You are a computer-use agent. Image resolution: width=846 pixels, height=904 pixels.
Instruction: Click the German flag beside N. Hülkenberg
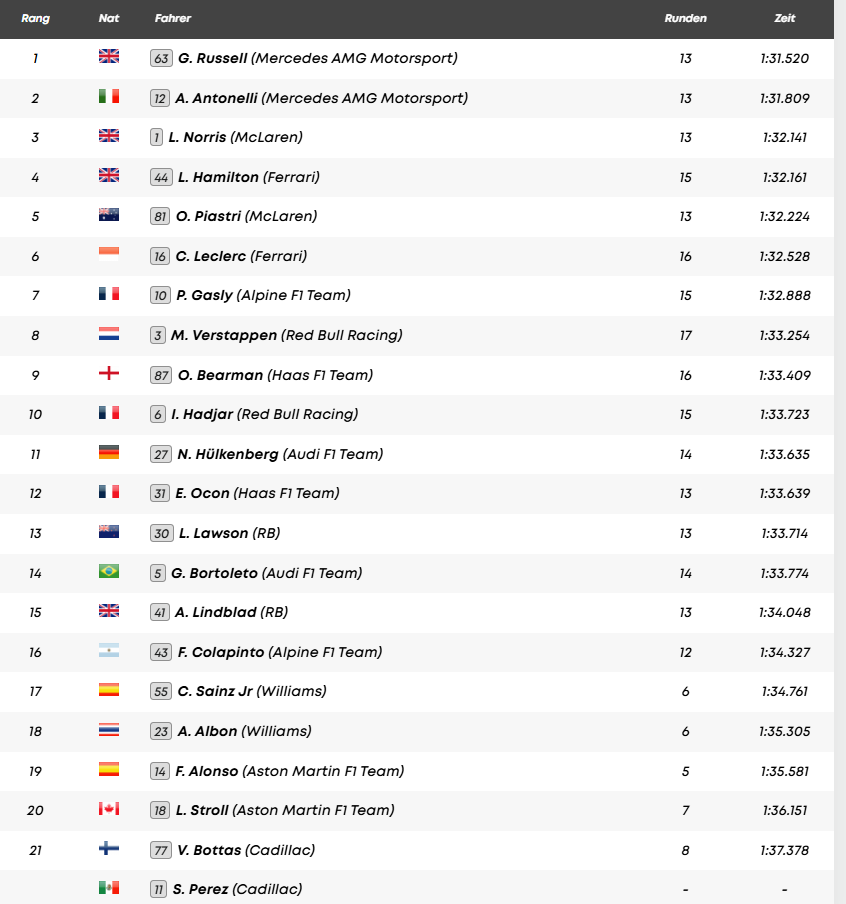tap(109, 453)
